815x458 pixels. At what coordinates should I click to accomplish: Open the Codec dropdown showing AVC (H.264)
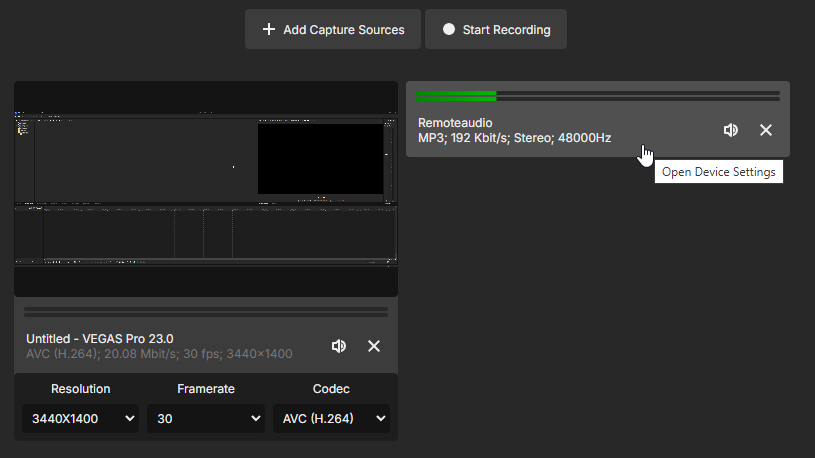coord(331,419)
